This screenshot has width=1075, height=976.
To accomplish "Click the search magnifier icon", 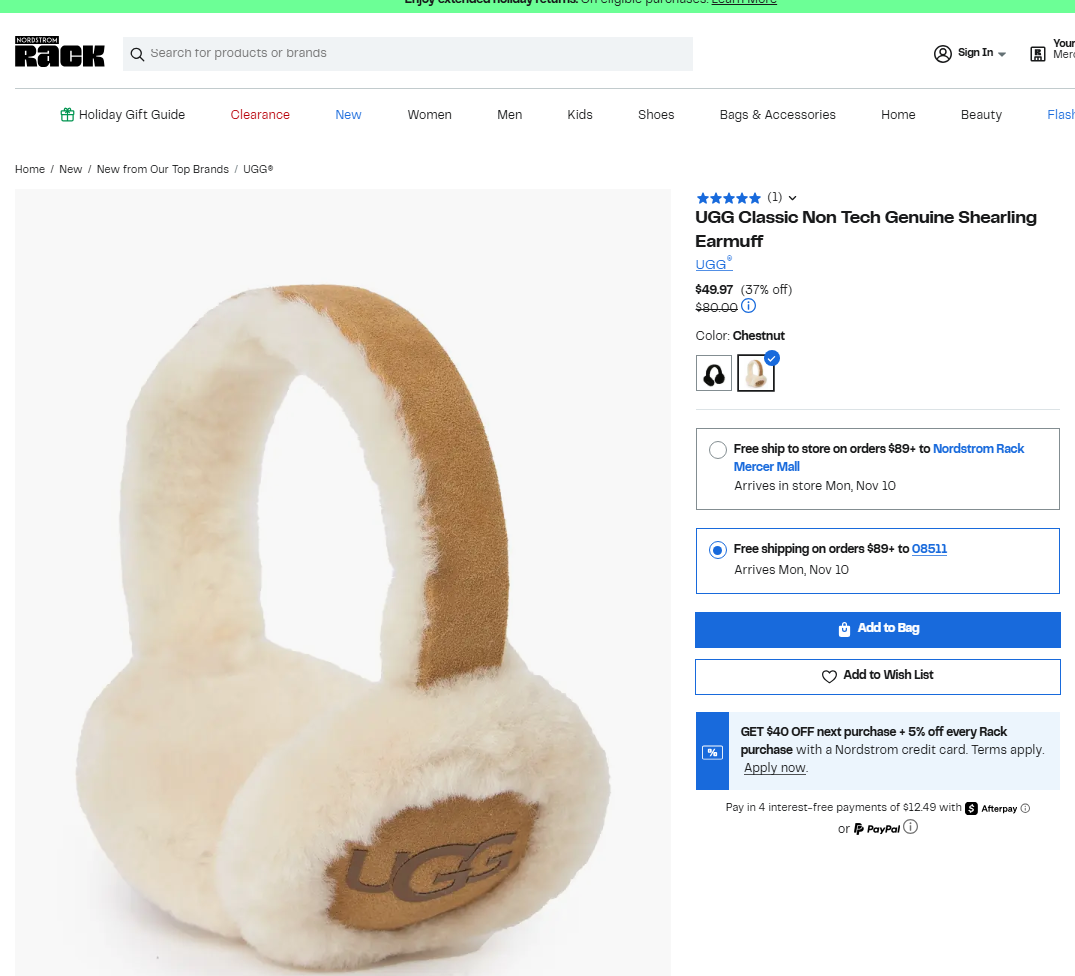I will click(x=138, y=54).
